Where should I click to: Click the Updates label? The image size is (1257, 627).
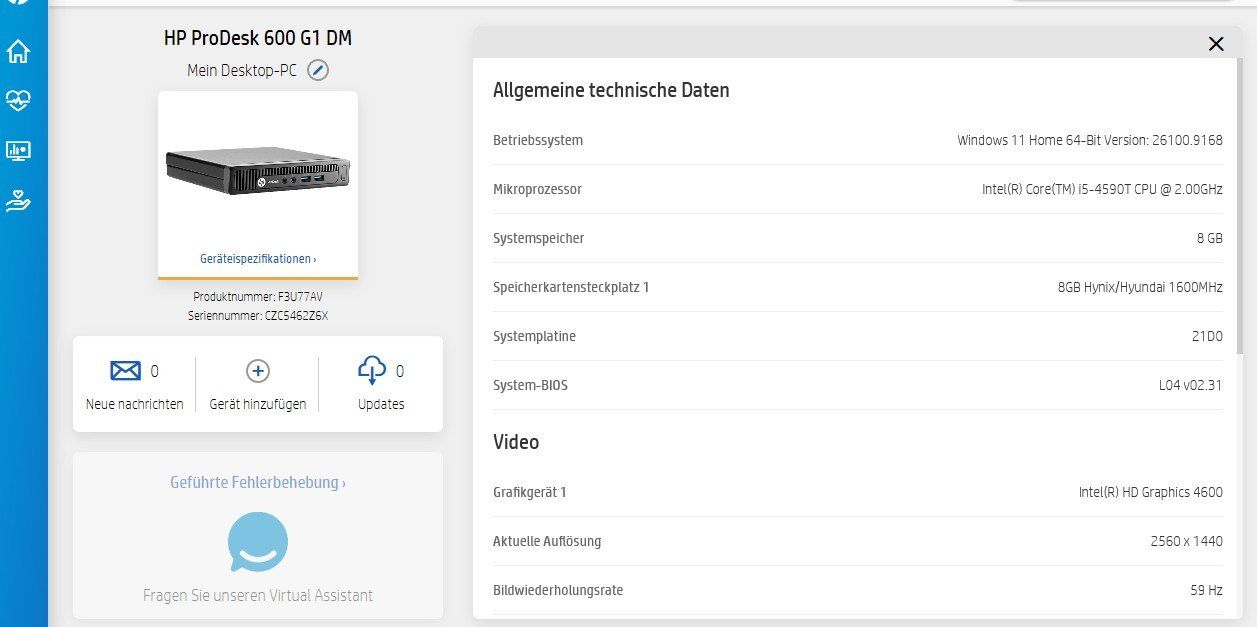(381, 404)
